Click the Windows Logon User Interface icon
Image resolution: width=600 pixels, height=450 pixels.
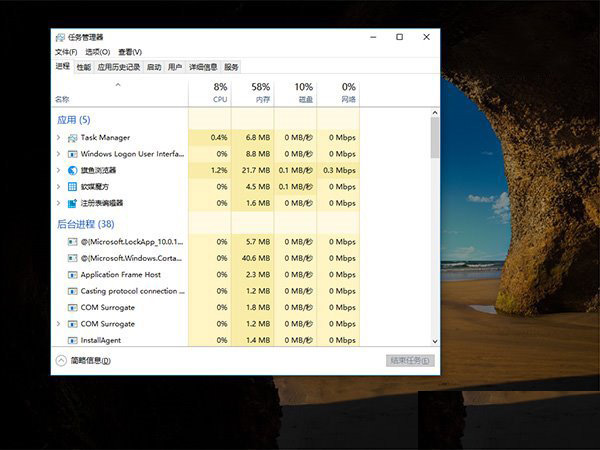72,154
